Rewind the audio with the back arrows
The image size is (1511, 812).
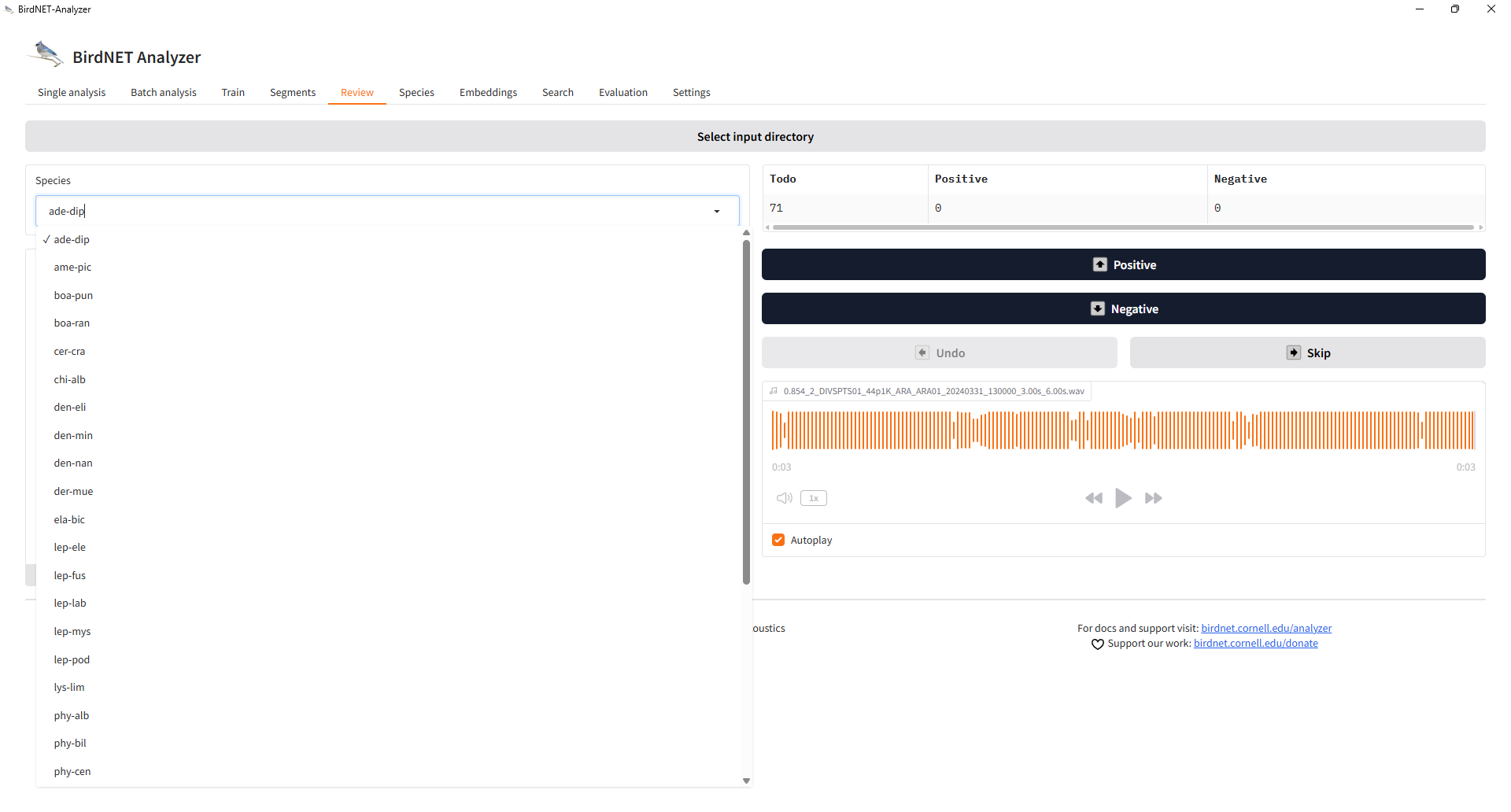pos(1094,498)
